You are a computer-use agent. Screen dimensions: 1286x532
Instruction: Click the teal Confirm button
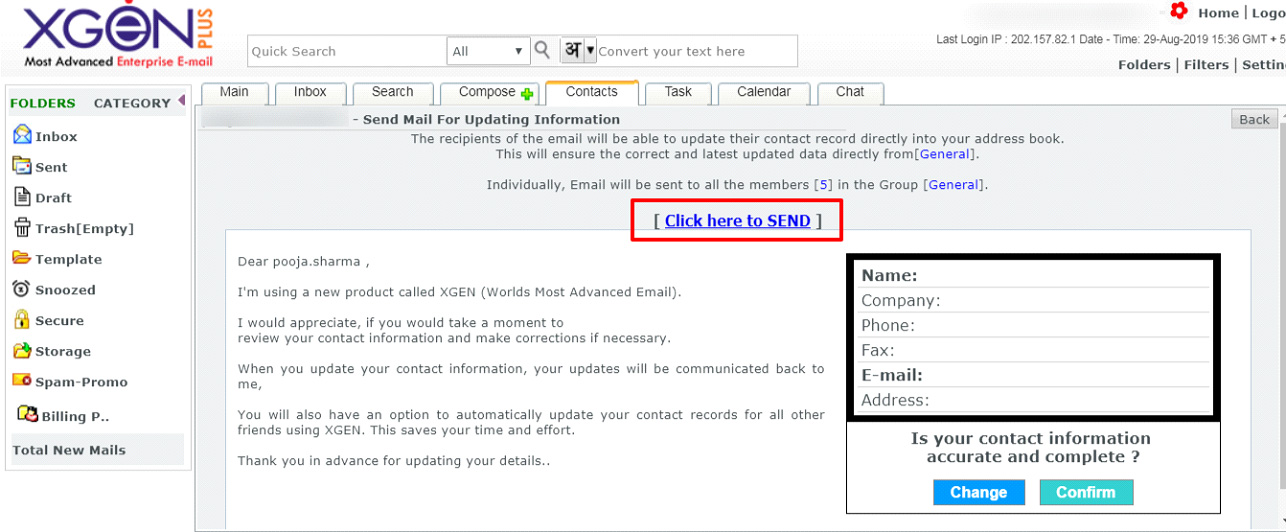click(x=1086, y=492)
